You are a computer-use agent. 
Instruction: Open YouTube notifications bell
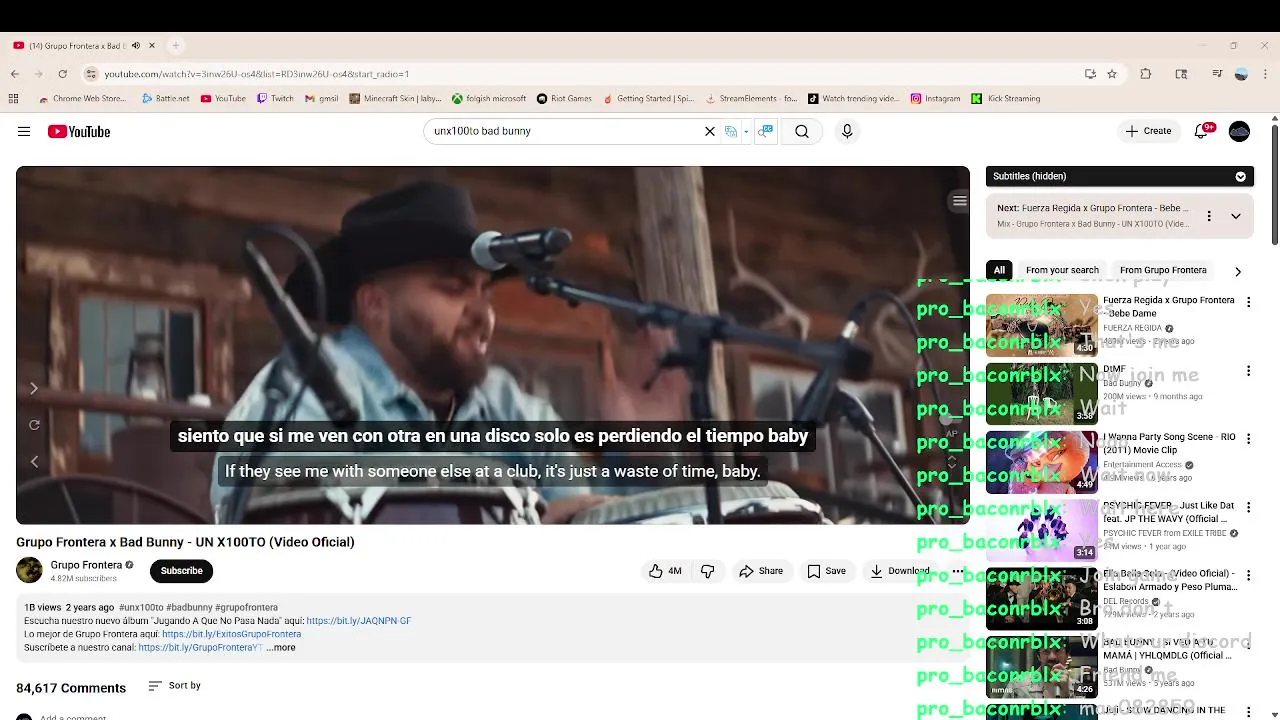[x=1203, y=131]
